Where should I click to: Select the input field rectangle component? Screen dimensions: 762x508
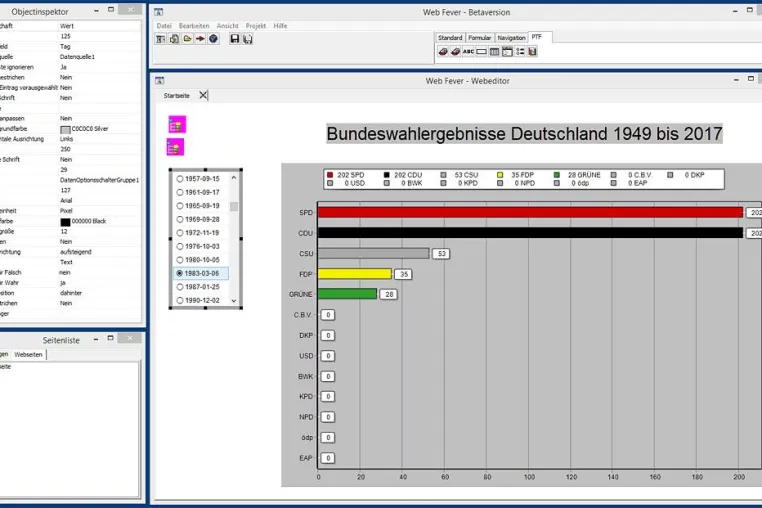[481, 52]
